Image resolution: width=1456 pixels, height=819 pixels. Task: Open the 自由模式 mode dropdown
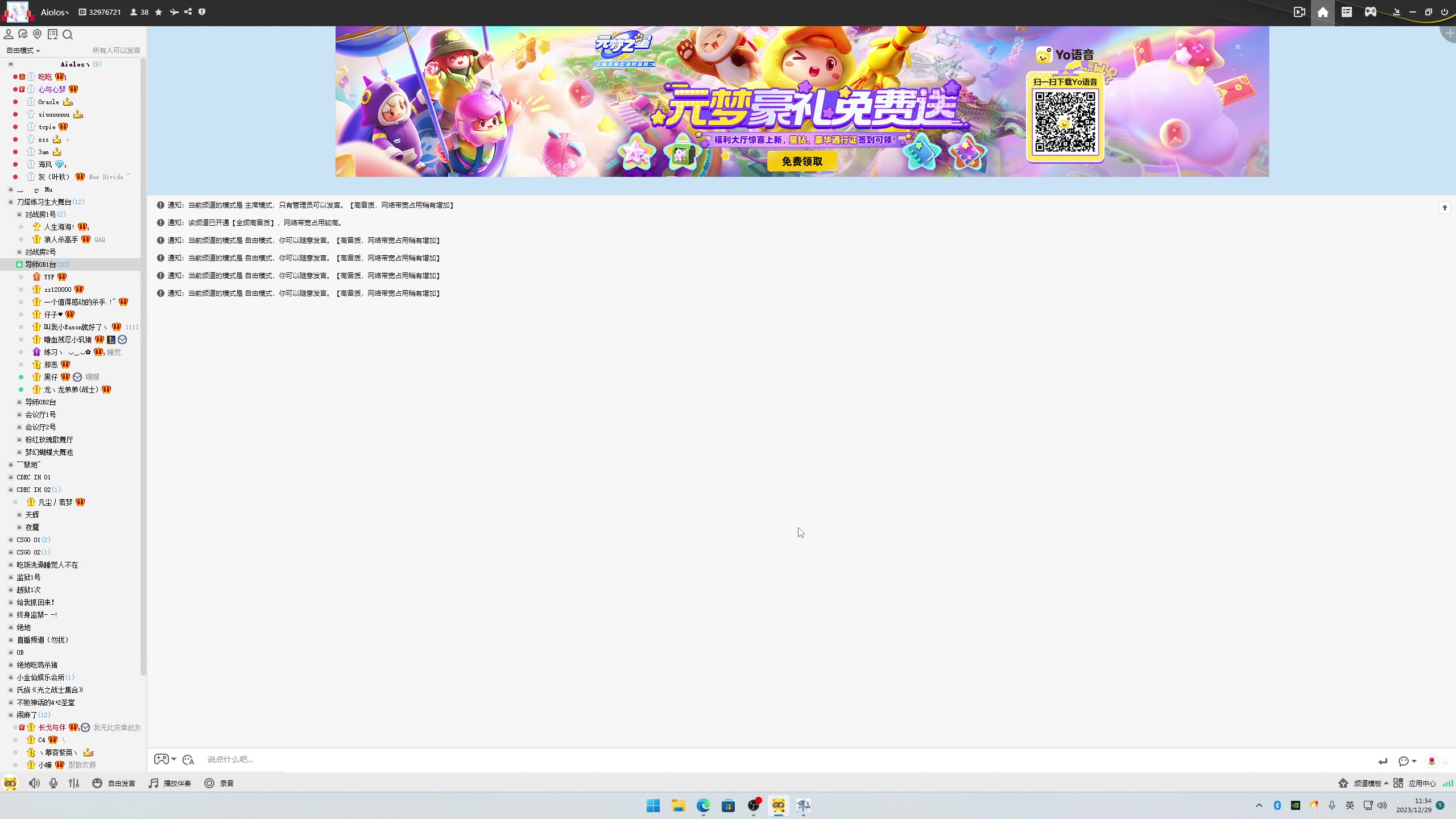pyautogui.click(x=23, y=51)
